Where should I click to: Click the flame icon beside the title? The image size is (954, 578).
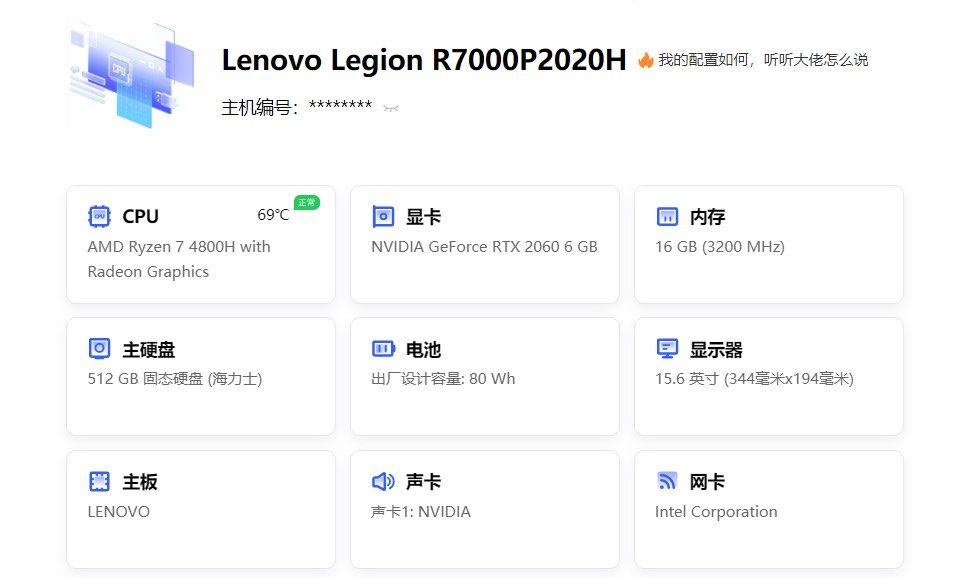tap(645, 59)
